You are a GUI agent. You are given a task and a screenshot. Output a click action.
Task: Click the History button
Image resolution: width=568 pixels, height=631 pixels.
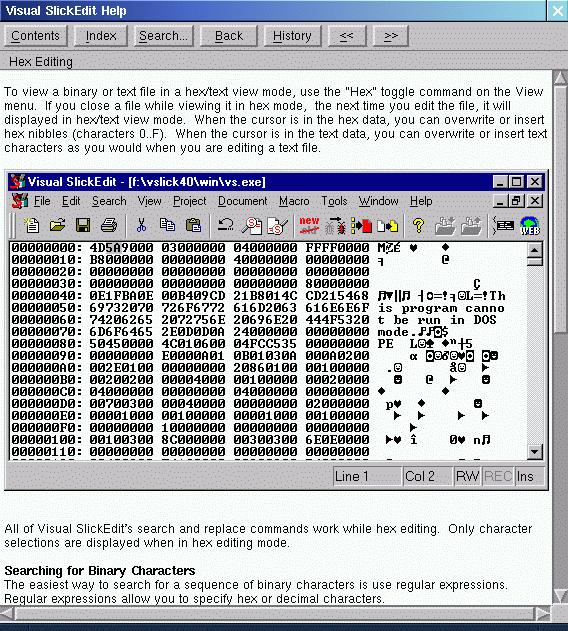tap(292, 36)
